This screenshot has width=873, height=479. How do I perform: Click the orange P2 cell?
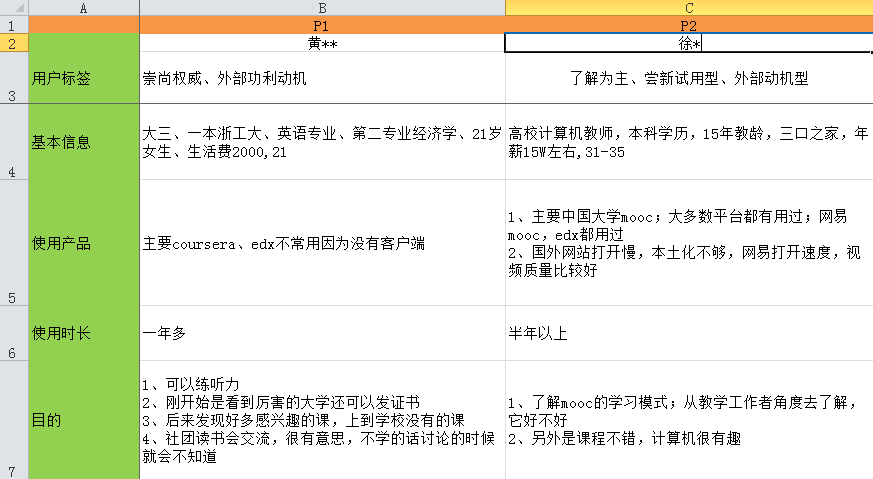(688, 25)
